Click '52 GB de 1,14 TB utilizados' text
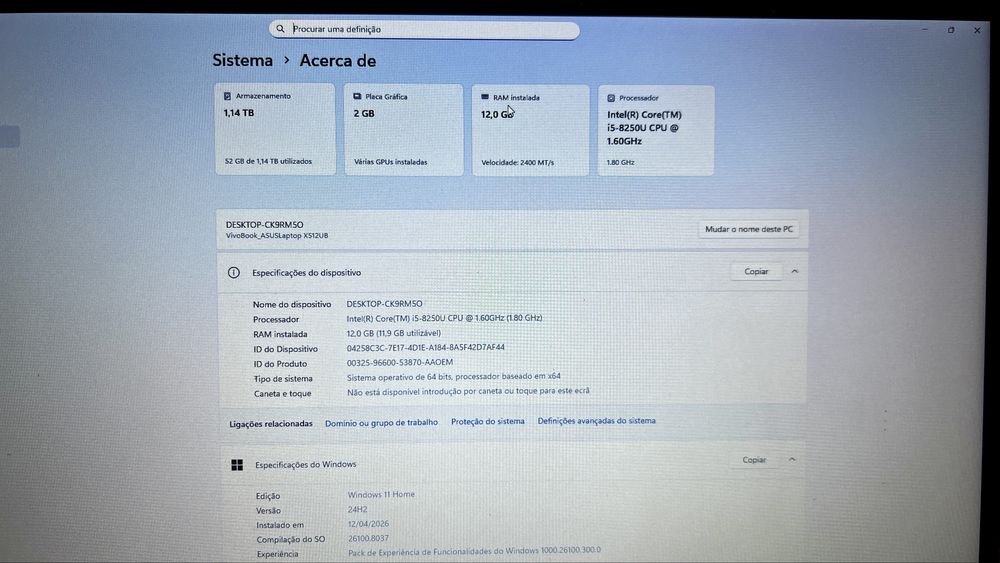Image resolution: width=1000 pixels, height=563 pixels. coord(268,161)
